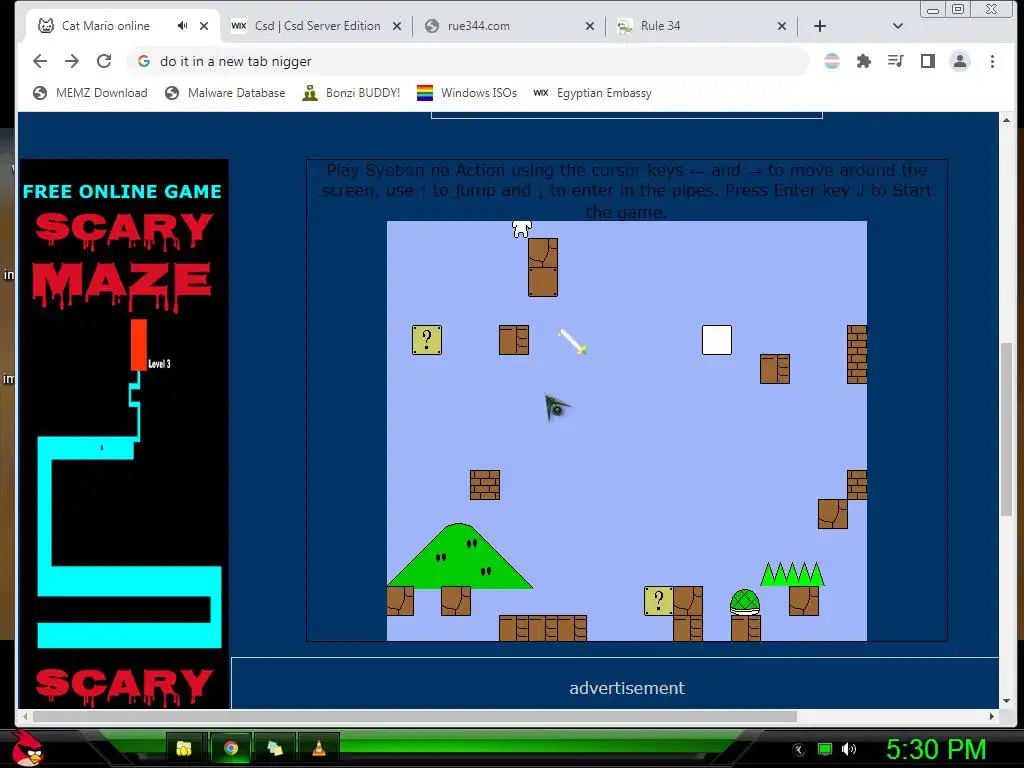This screenshot has width=1024, height=768.
Task: Click the Google icon in address bar
Action: [x=144, y=61]
